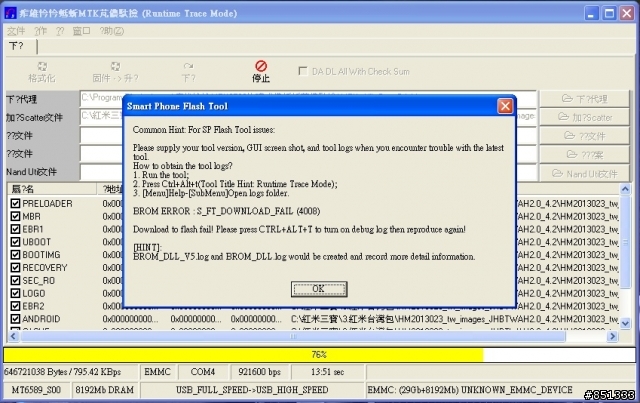Uncheck the RECOVERY partition checkbox
640x403 pixels.
coord(15,267)
